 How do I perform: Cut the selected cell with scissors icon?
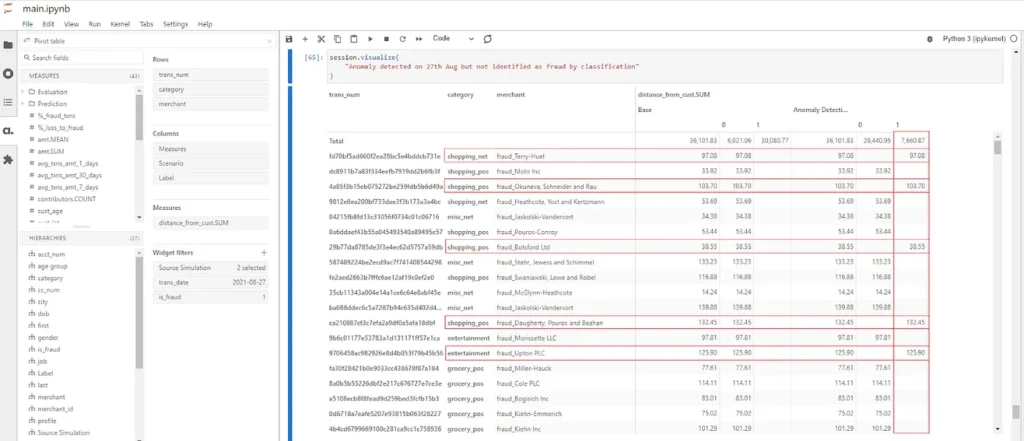tap(321, 39)
